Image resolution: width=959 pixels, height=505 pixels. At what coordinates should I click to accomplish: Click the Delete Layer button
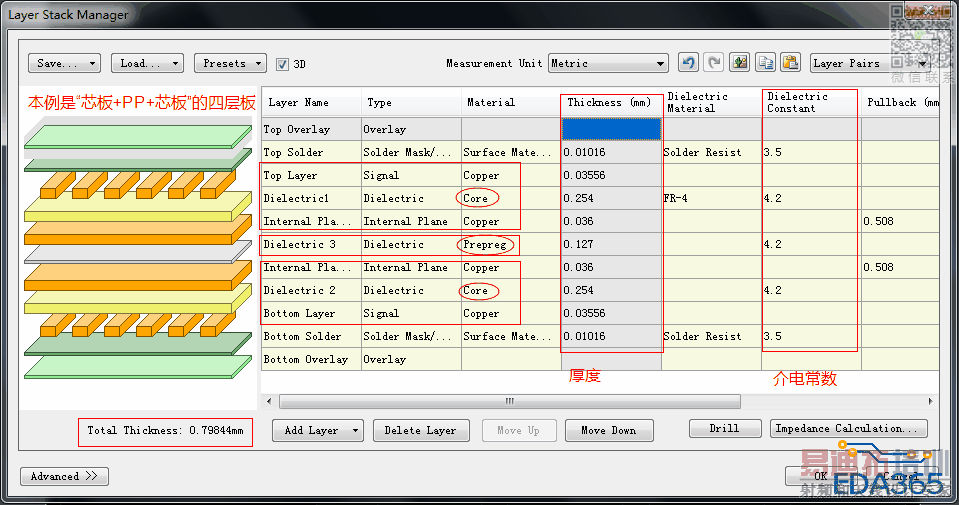pos(421,430)
